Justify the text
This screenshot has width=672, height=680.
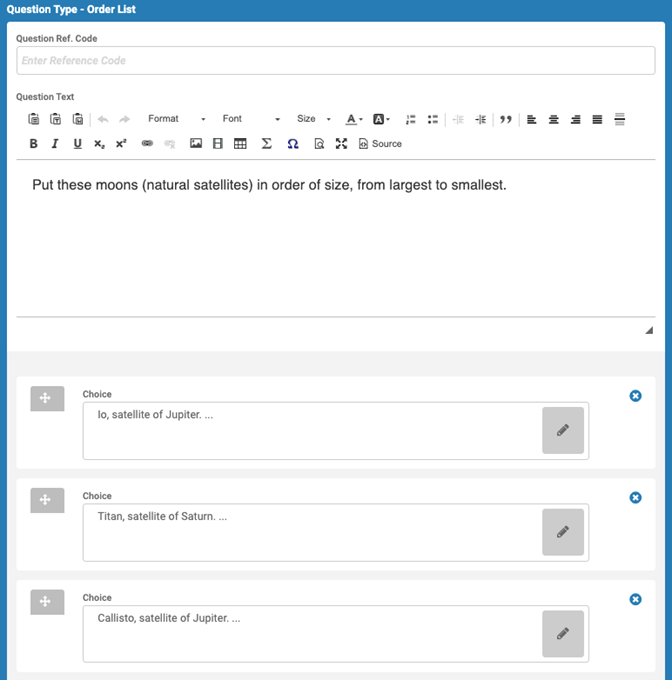click(597, 119)
